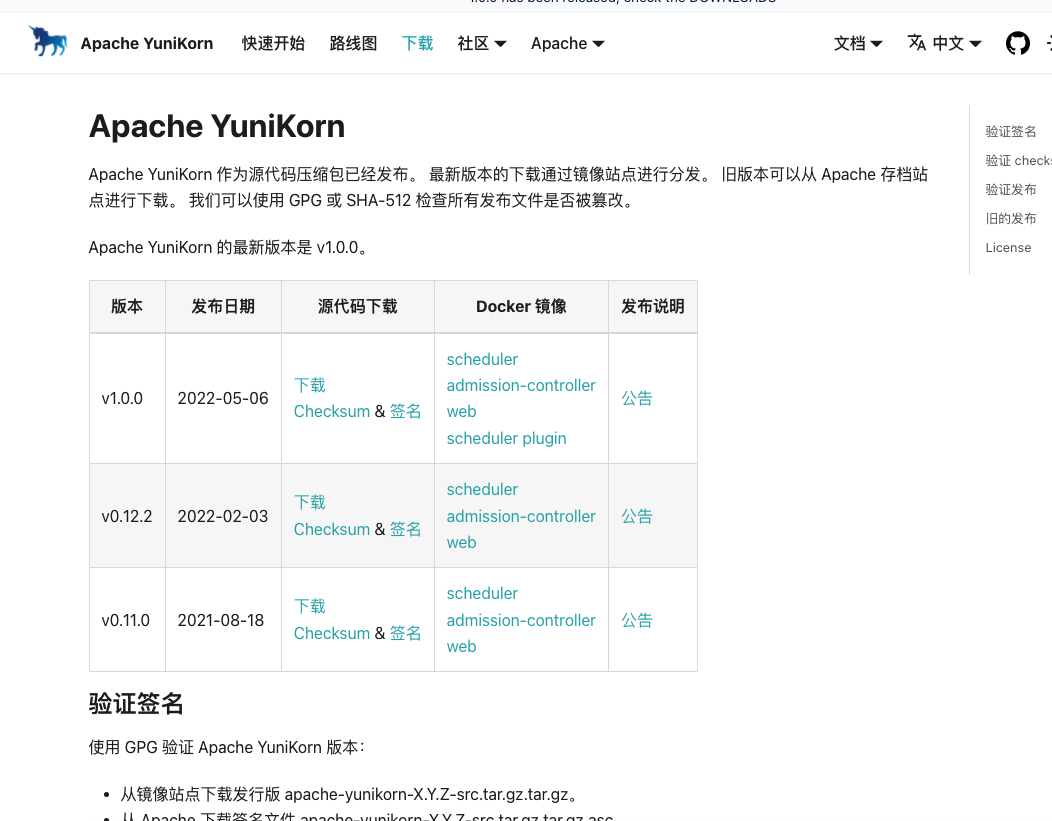1052x821 pixels.
Task: Open the Apache YuniKorn home link
Action: 147,44
